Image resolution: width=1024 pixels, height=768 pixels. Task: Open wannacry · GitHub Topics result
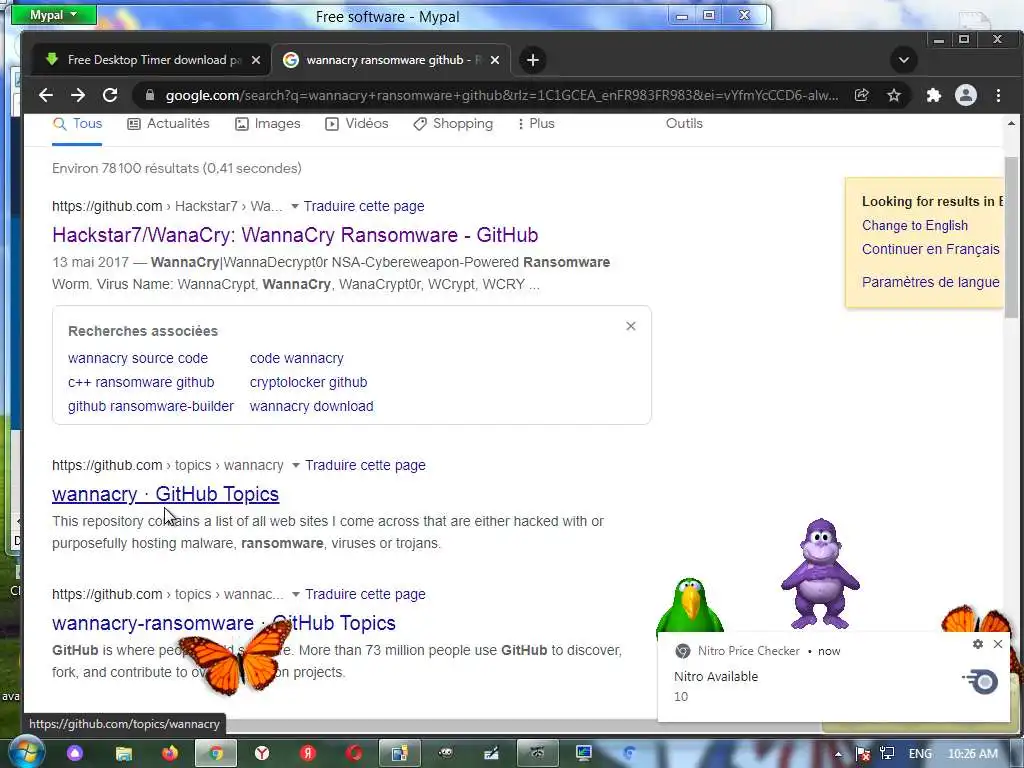(165, 494)
